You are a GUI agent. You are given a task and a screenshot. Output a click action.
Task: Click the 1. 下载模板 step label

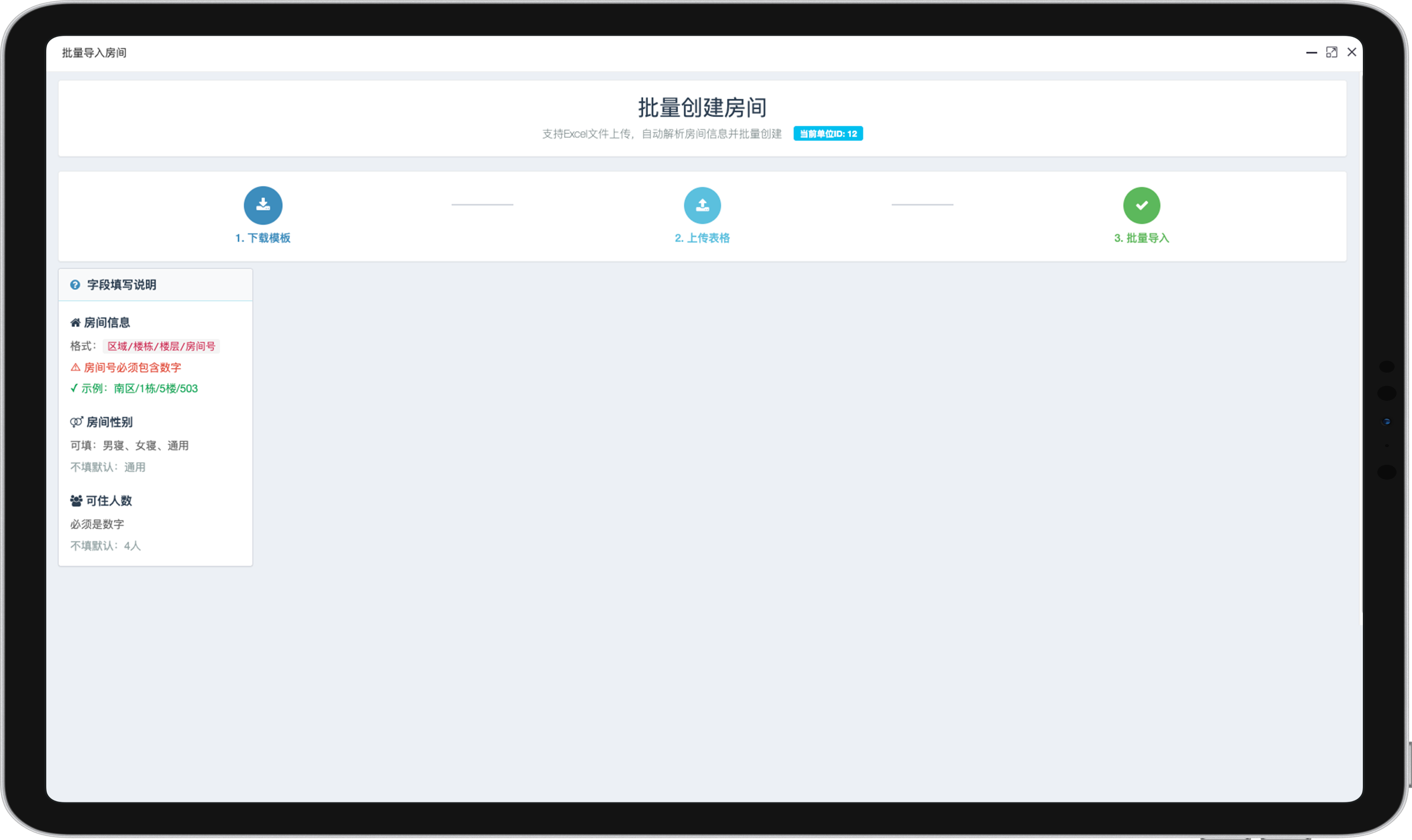(263, 238)
